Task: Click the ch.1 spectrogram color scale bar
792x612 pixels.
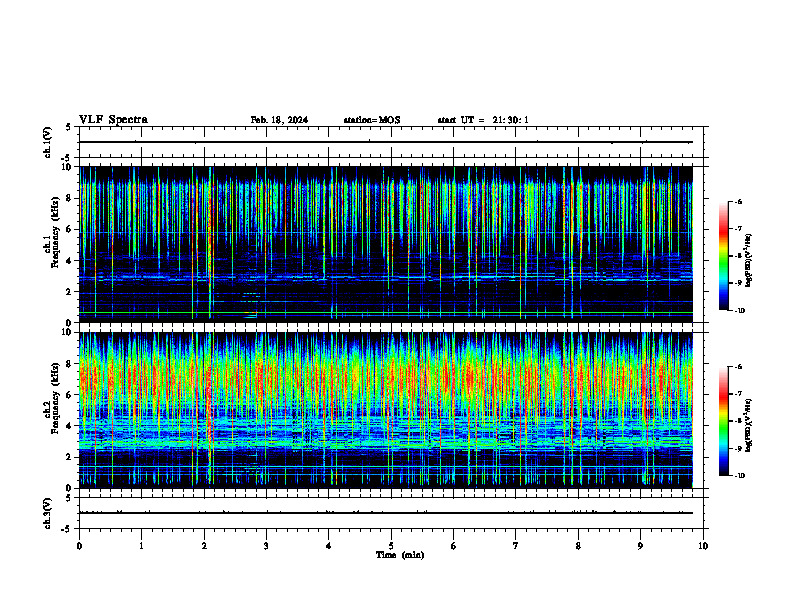Action: (x=723, y=256)
